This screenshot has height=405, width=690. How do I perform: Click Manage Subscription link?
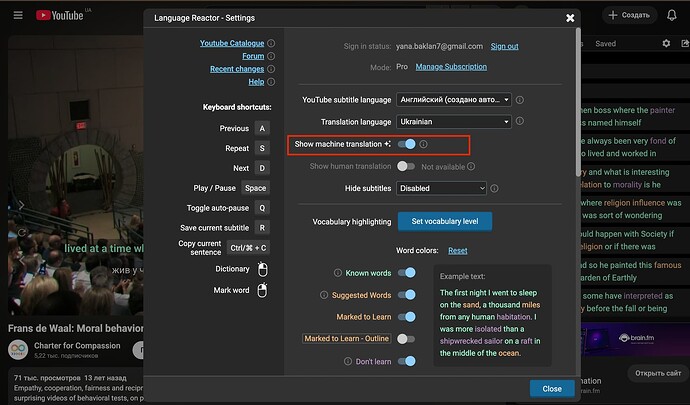coord(451,67)
